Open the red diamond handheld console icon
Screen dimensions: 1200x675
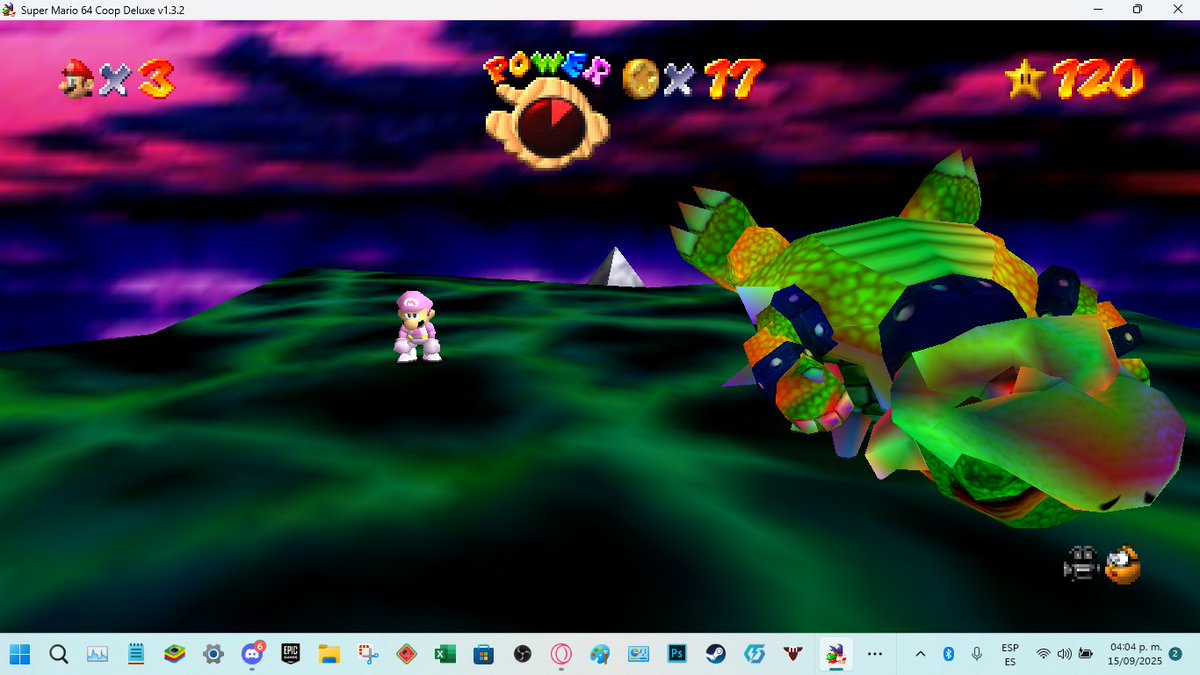coord(406,654)
